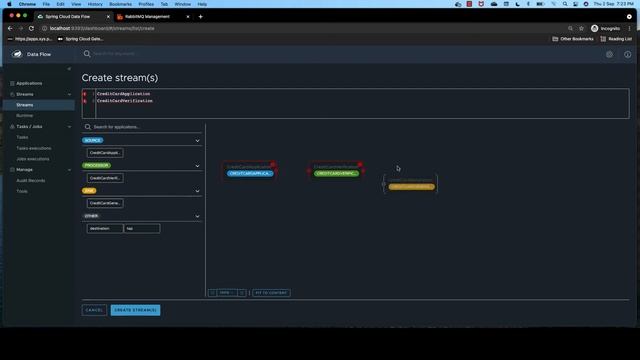Open the Chrome menu in menu bar
The width and height of the screenshot is (640, 360).
tap(27, 4)
